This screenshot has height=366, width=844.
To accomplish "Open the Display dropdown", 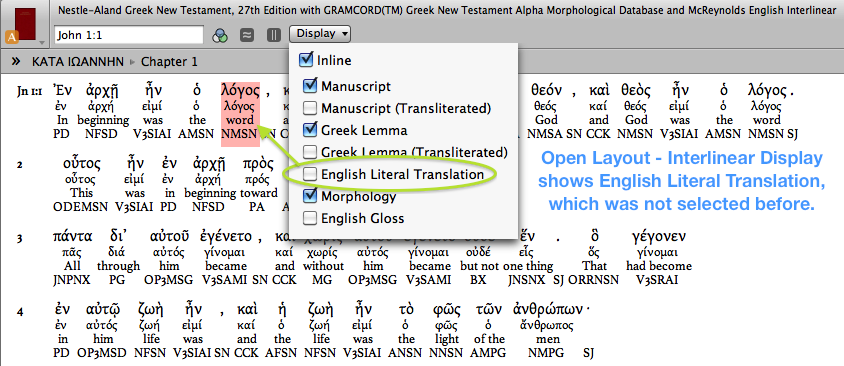I will 320,34.
